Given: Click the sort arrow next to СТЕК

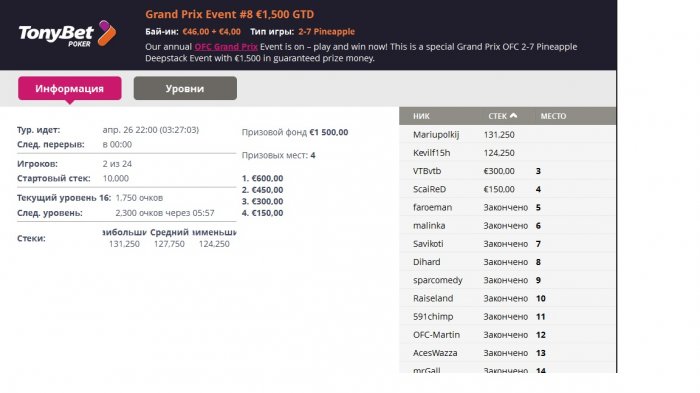Looking at the screenshot, I should point(513,116).
